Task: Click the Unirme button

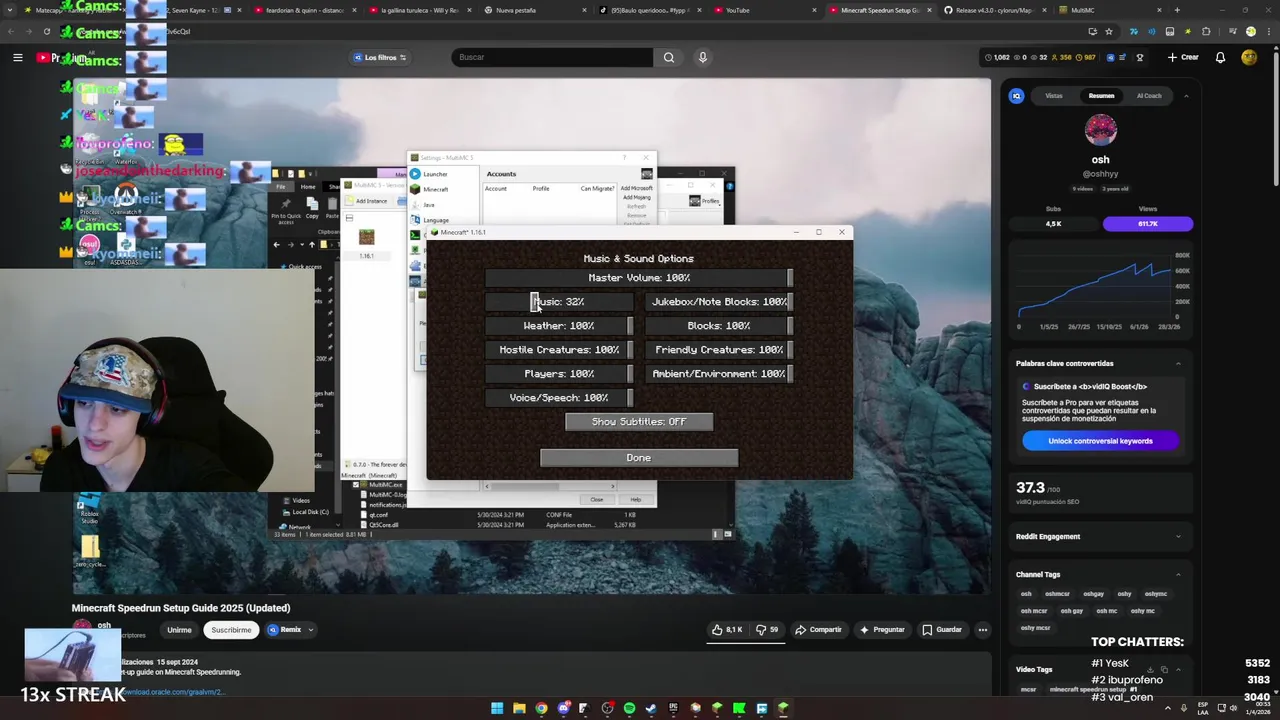Action: (179, 630)
